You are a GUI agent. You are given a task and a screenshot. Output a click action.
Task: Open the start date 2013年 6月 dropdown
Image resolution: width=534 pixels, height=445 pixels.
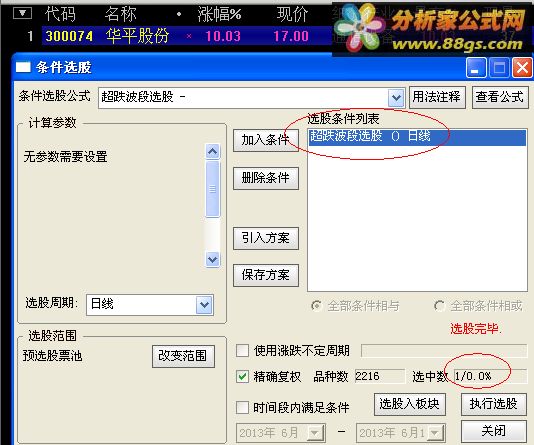pyautogui.click(x=314, y=433)
